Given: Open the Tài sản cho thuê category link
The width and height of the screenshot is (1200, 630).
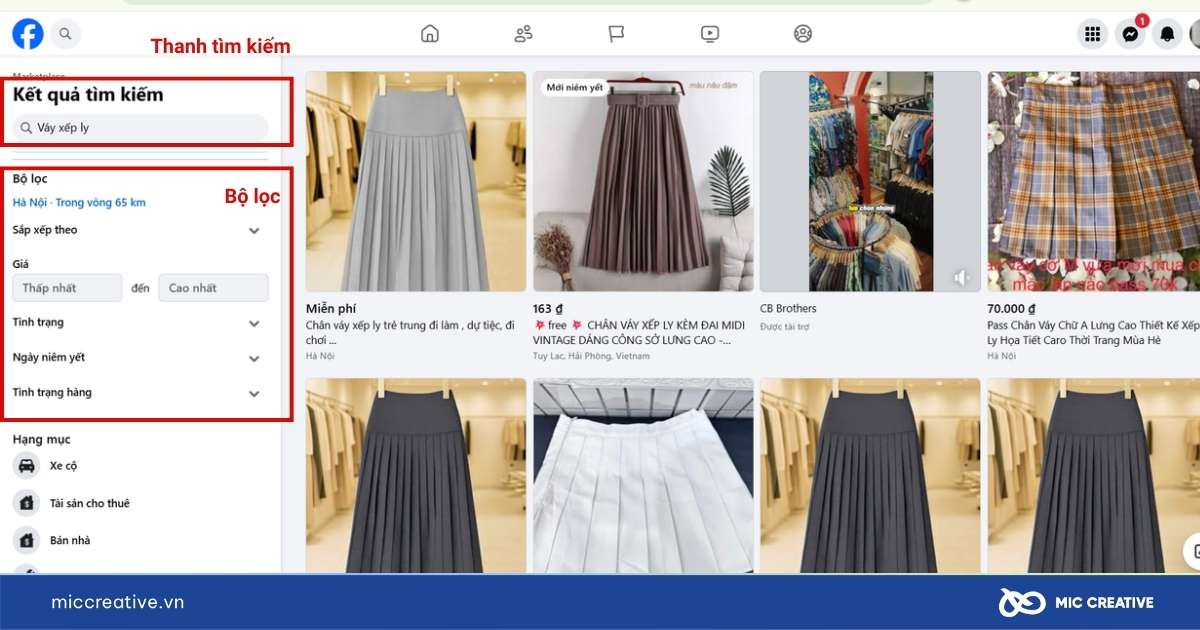Looking at the screenshot, I should pos(90,503).
